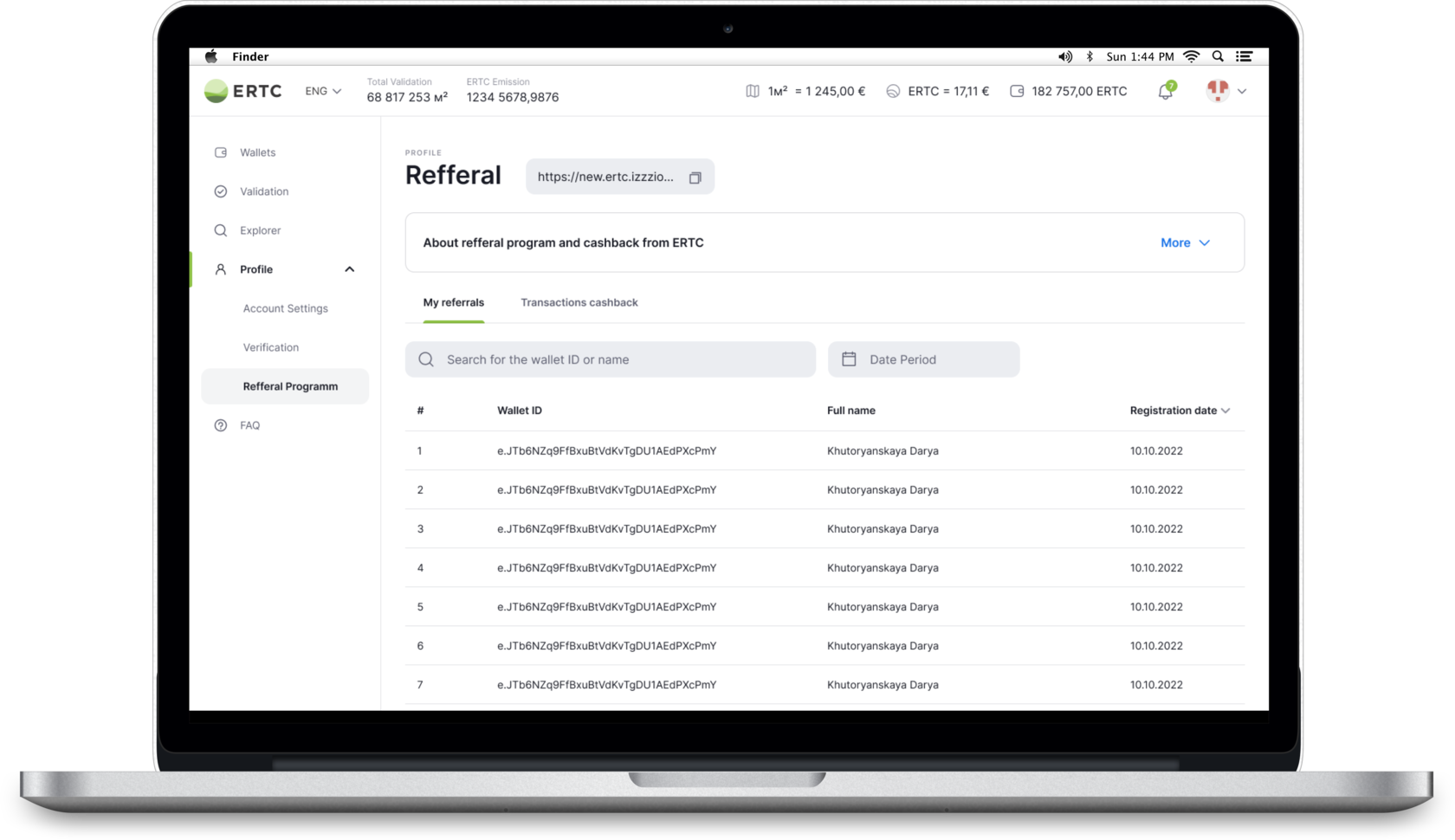Switch to Transactions cashback tab
Image resolution: width=1455 pixels, height=840 pixels.
point(579,302)
